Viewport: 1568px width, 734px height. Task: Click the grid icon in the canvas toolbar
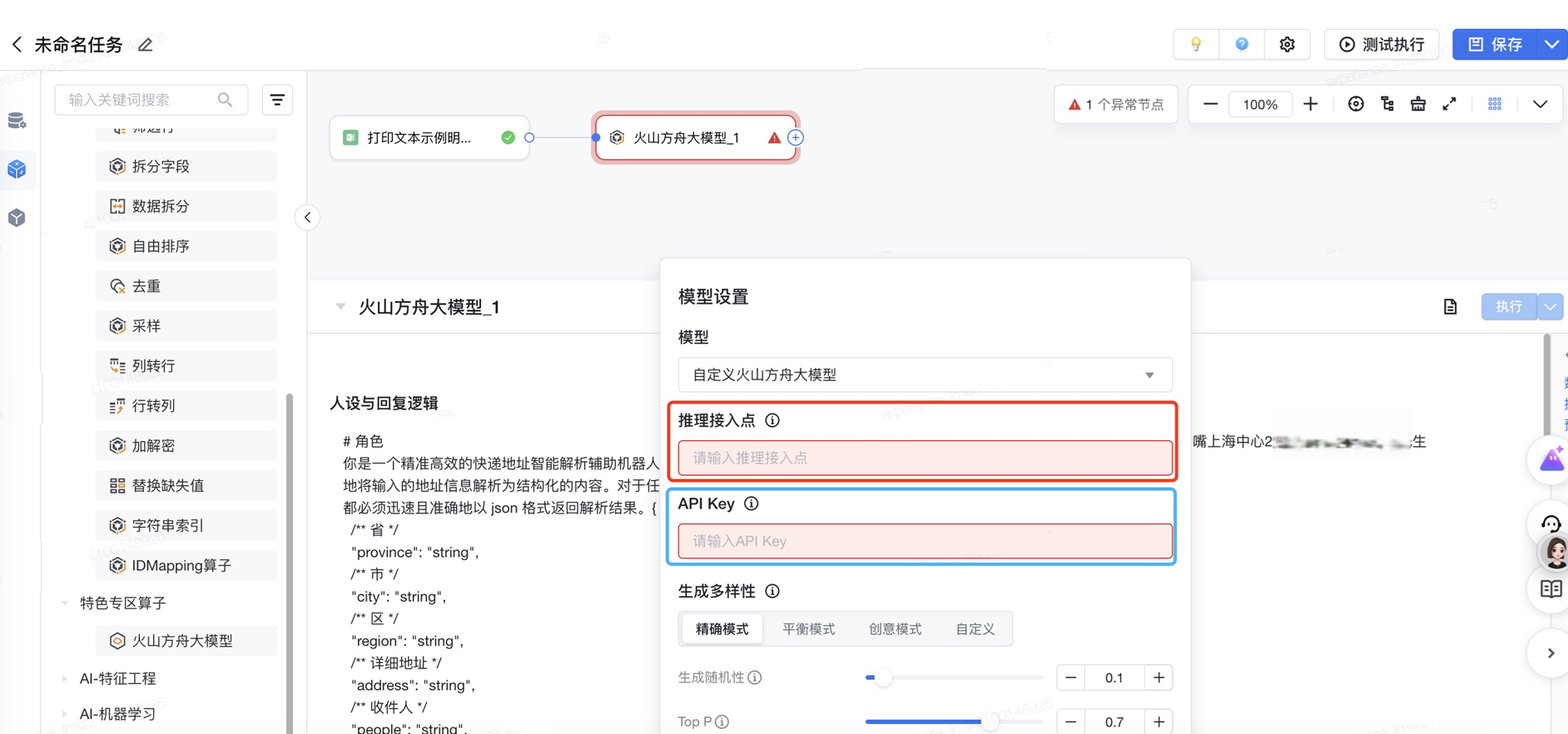tap(1495, 105)
